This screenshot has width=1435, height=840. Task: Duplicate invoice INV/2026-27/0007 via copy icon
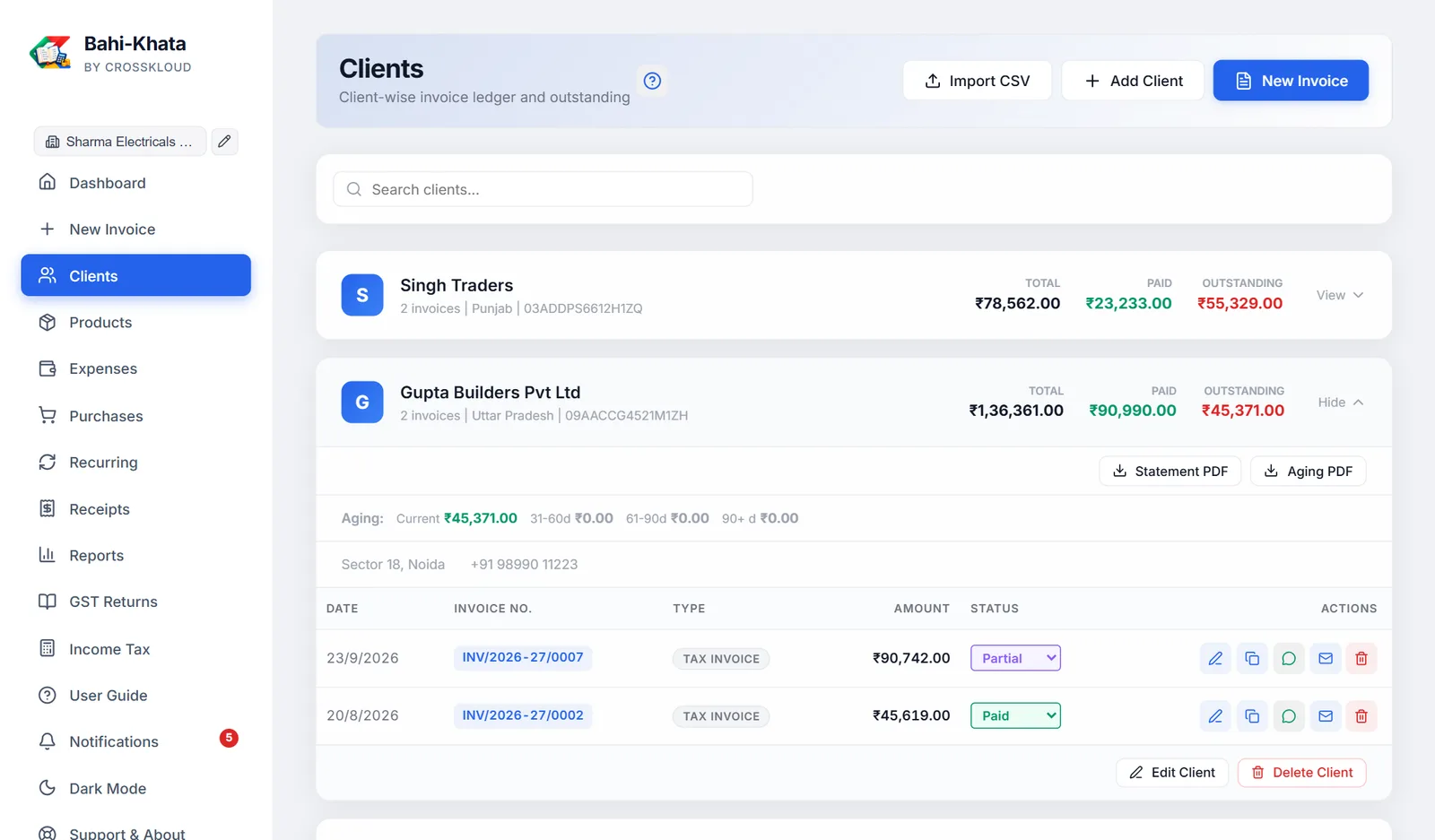point(1252,659)
